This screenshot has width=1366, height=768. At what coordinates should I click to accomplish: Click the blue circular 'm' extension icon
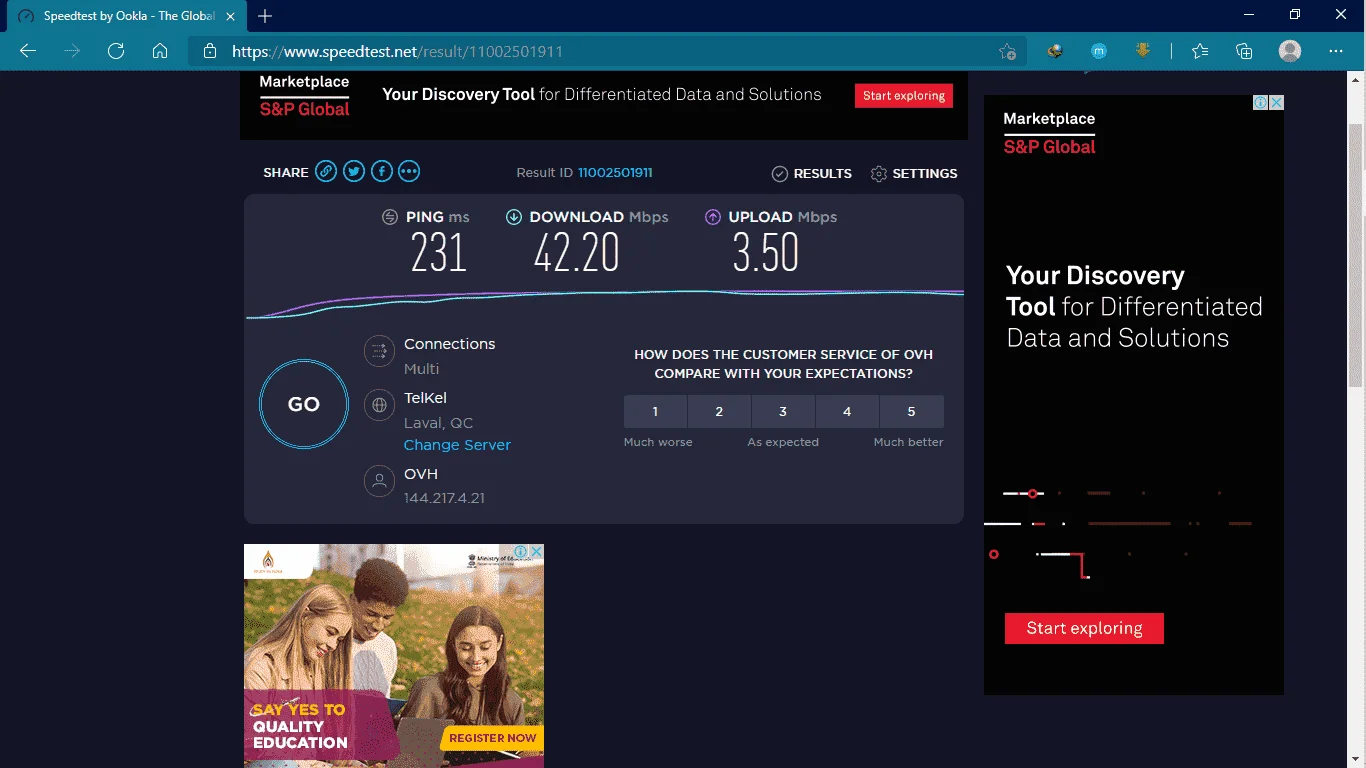pos(1099,51)
